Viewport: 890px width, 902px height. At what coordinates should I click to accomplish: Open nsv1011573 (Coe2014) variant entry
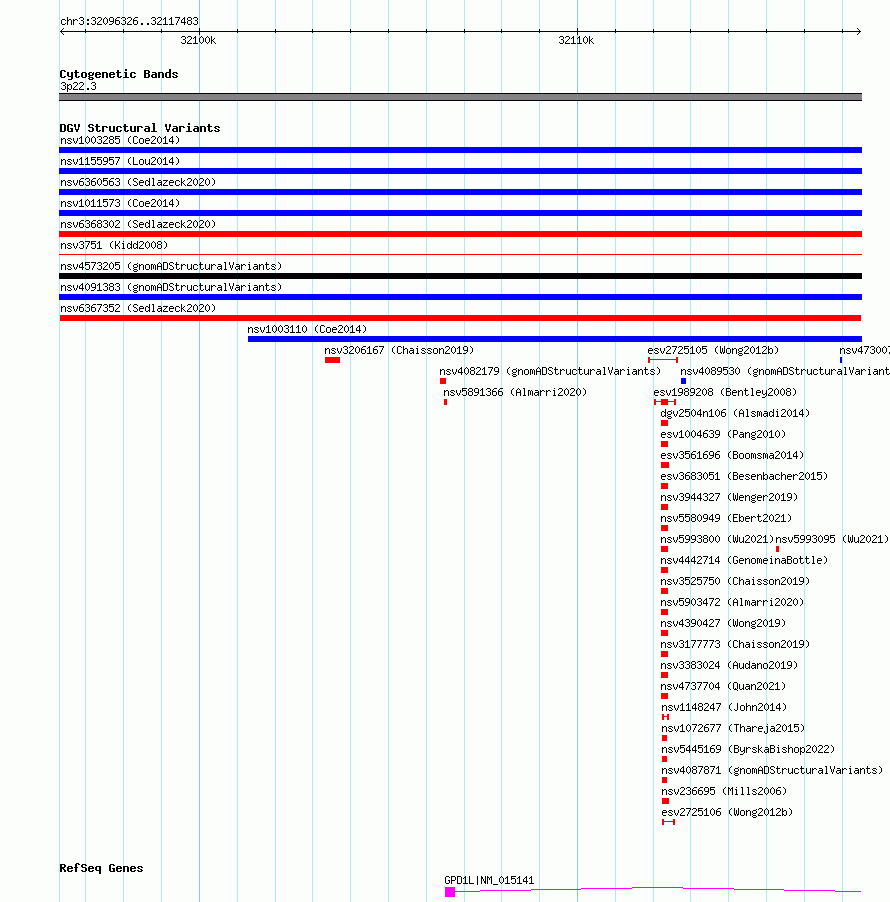click(x=120, y=203)
